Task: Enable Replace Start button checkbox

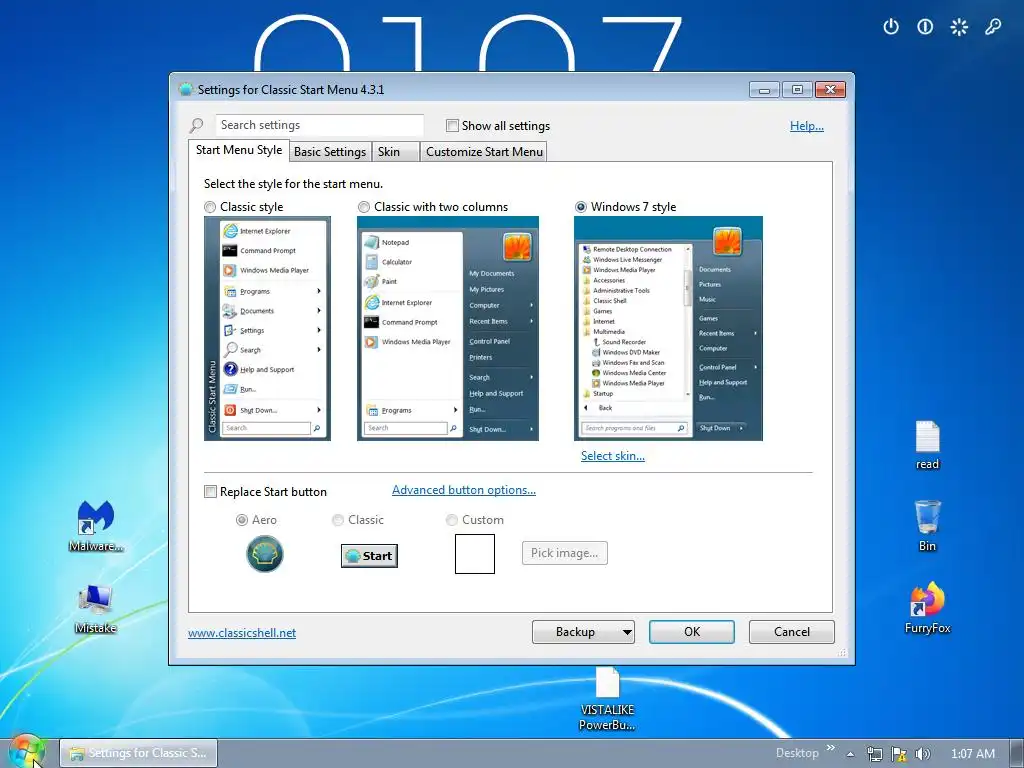Action: 210,492
